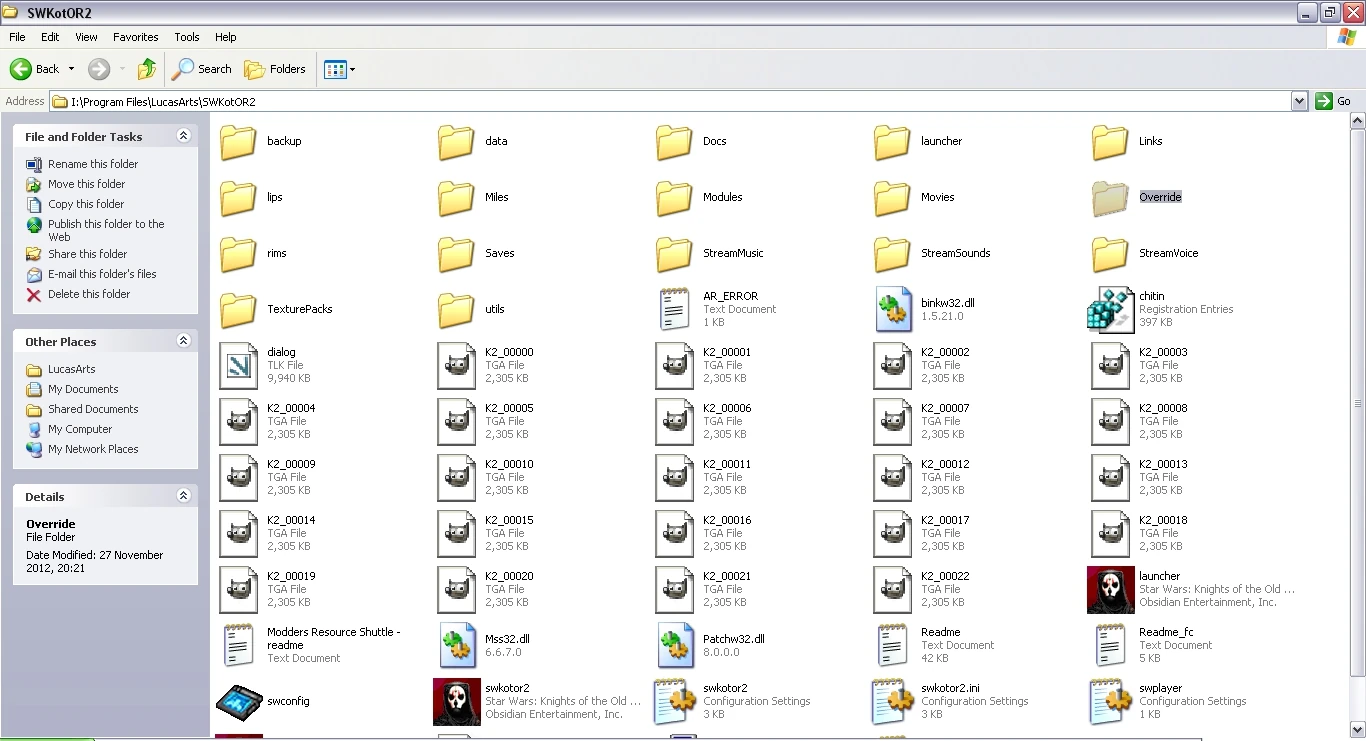The width and height of the screenshot is (1366, 741).
Task: Click the green Up folder icon
Action: coord(147,69)
